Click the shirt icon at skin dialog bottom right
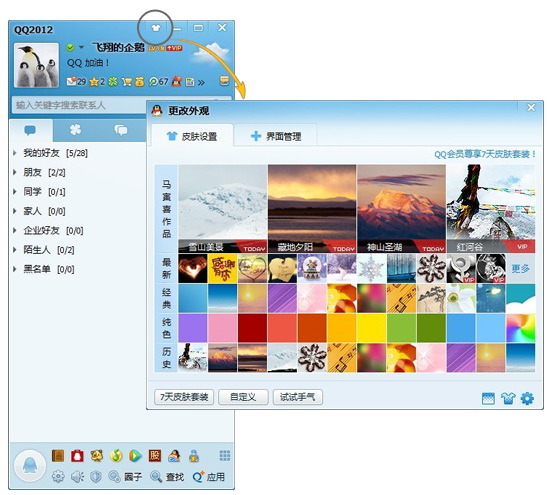The image size is (547, 495). pos(508,398)
